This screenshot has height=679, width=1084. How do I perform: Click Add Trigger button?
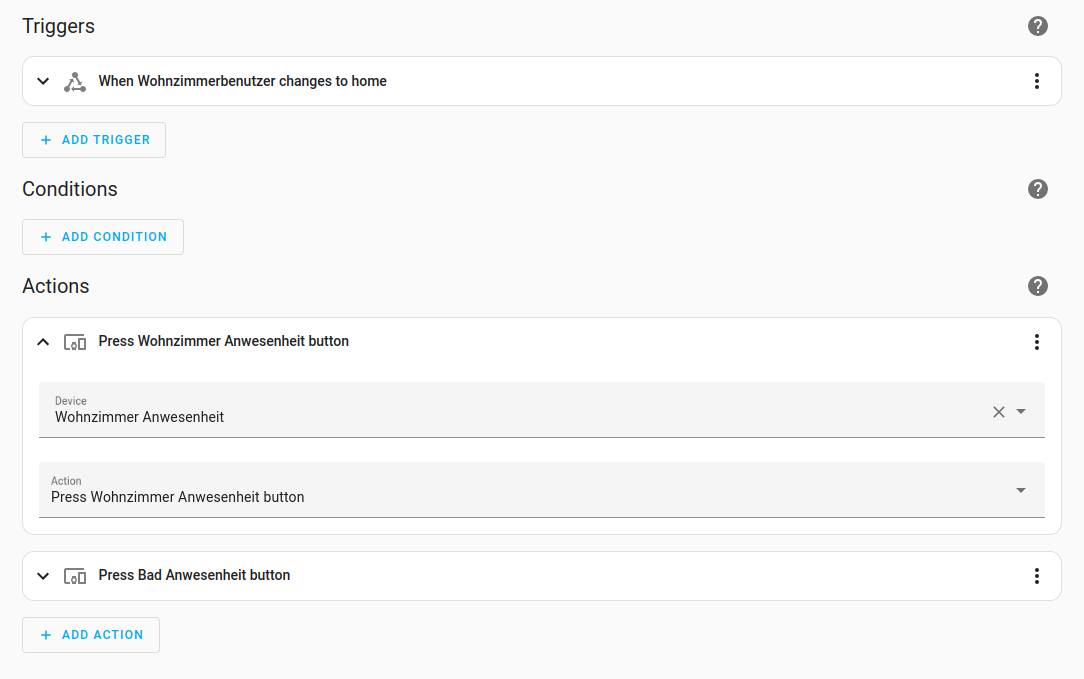(x=94, y=140)
